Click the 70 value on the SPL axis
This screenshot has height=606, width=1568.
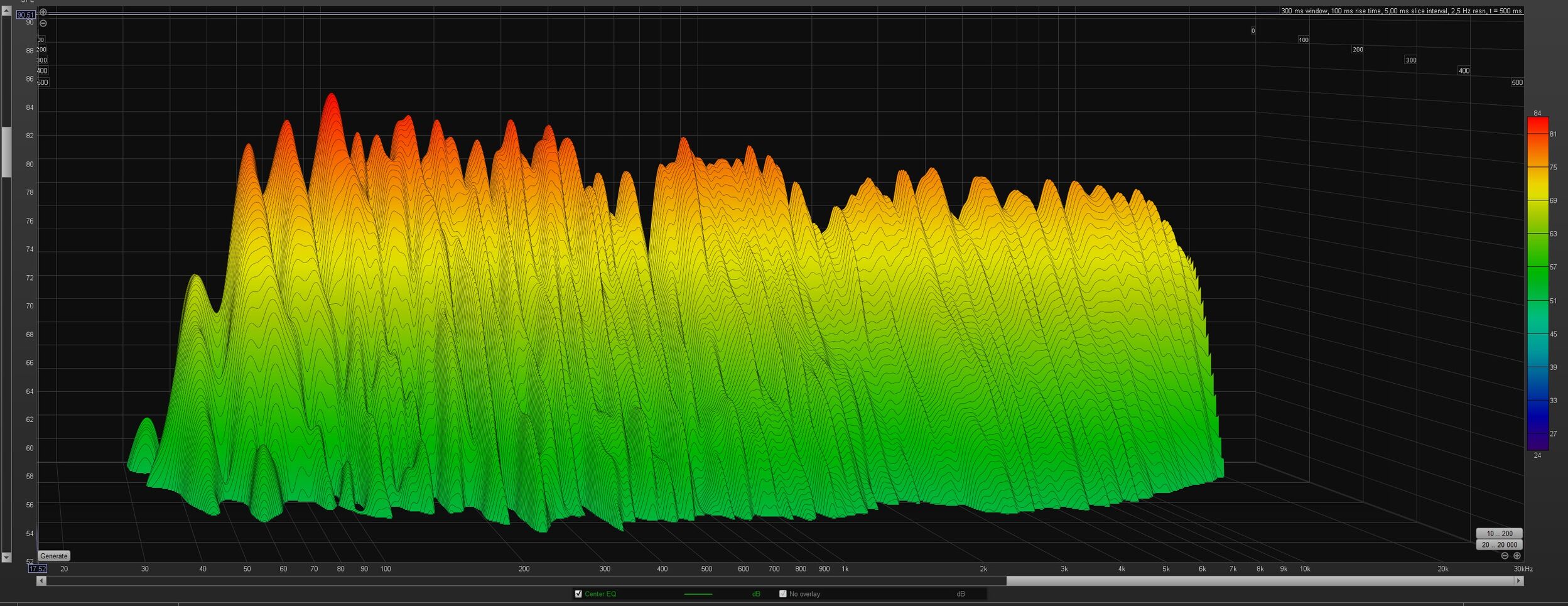point(30,306)
